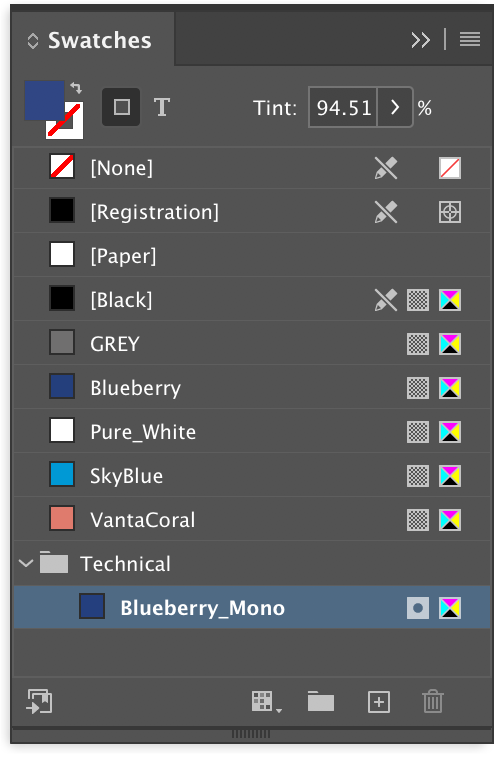
Task: Select the [Paper] swatch
Action: click(x=251, y=255)
